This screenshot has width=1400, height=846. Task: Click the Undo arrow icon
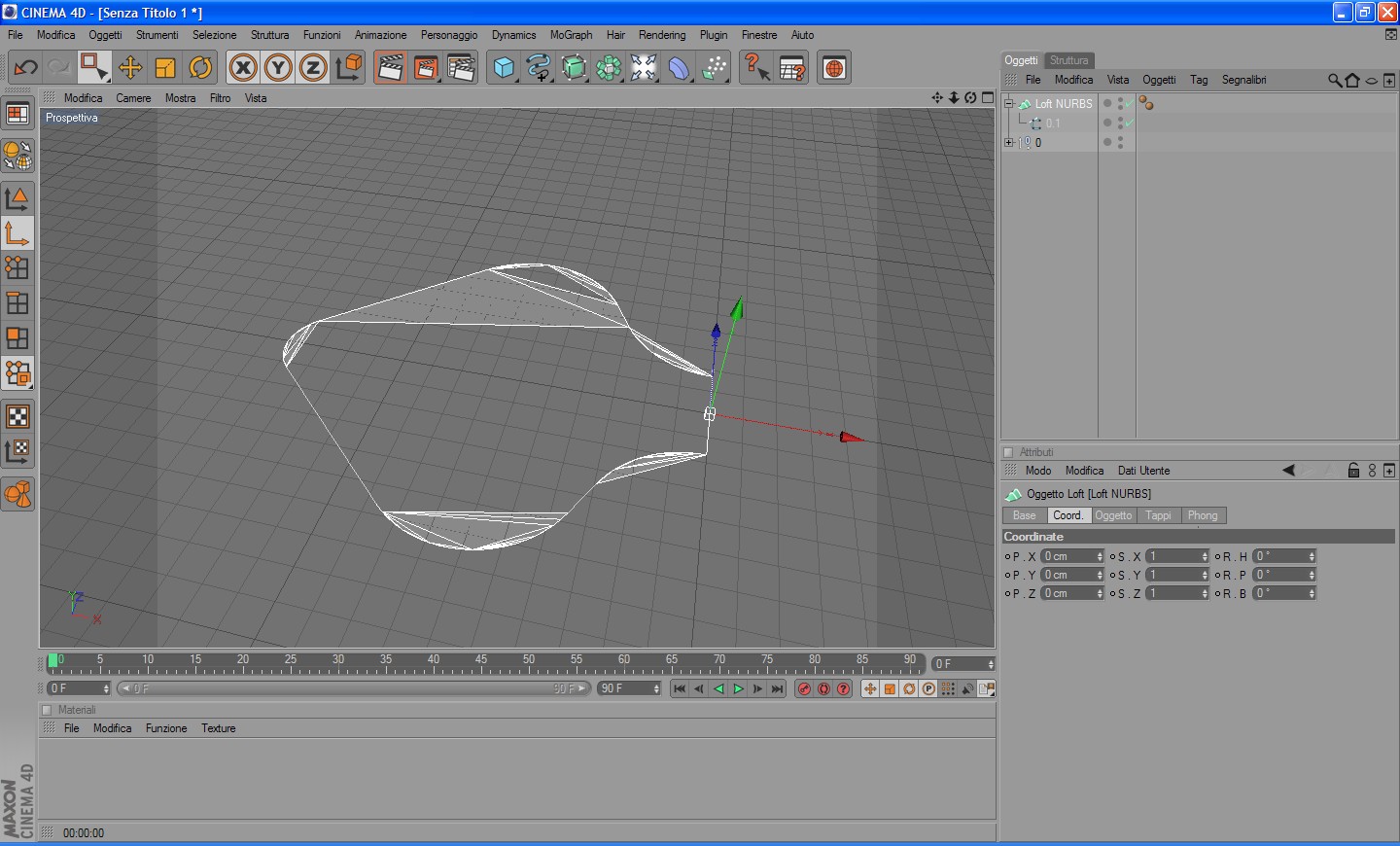(25, 68)
